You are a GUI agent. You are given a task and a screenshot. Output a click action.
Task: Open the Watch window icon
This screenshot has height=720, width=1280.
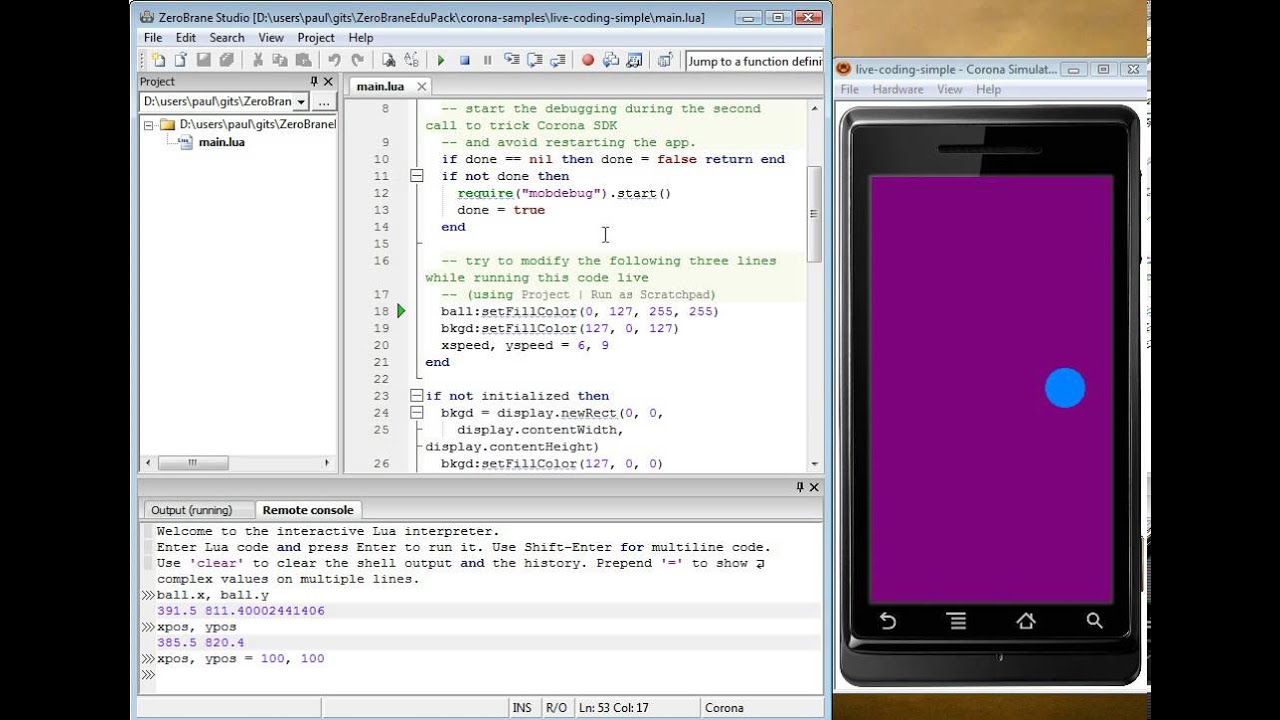click(633, 60)
